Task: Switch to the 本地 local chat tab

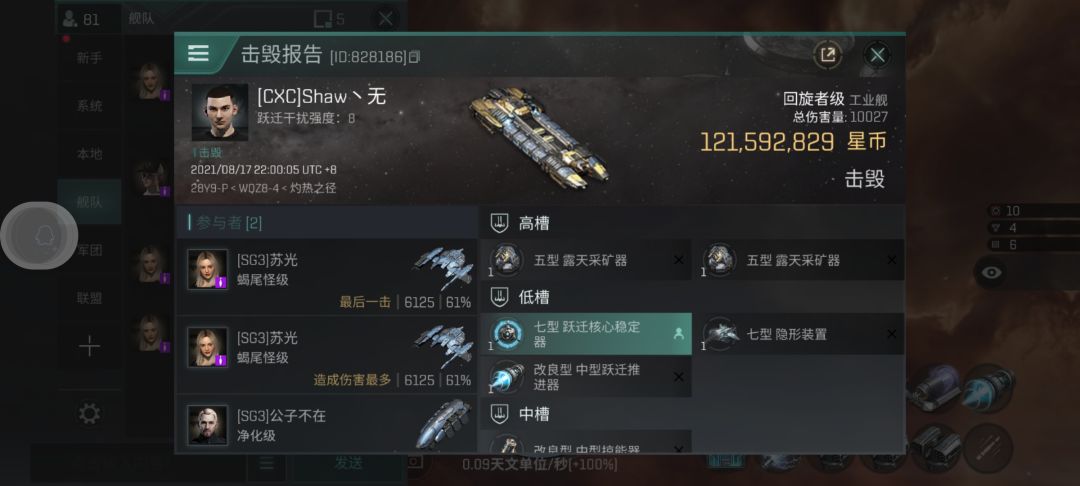Action: [90, 154]
